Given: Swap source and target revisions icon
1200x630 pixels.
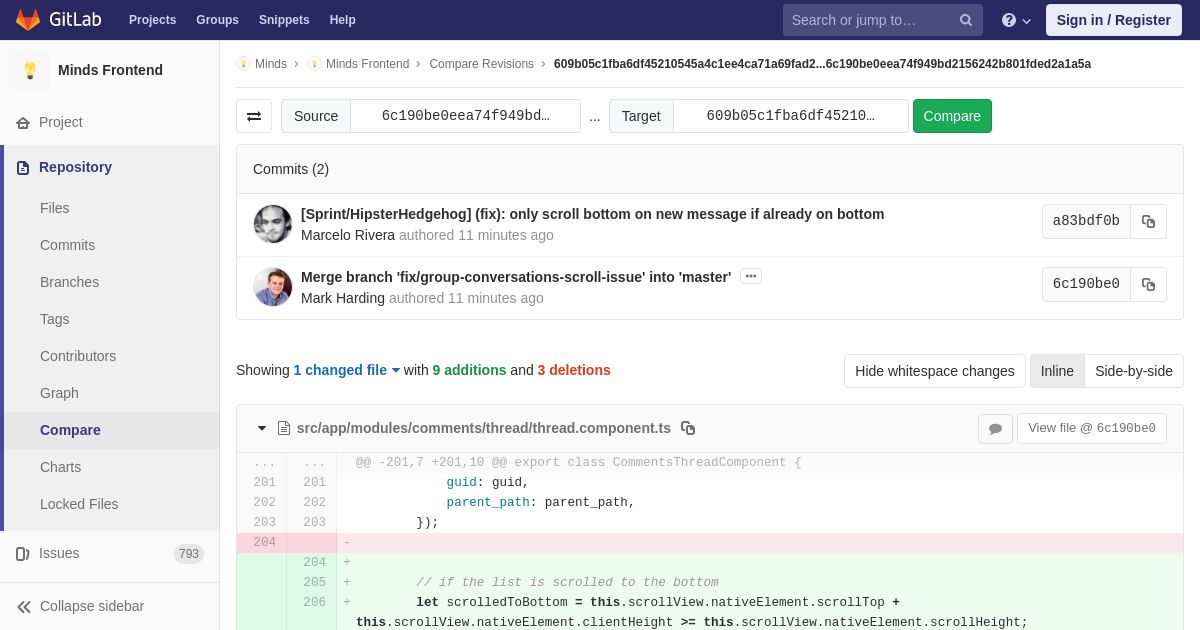Looking at the screenshot, I should 254,116.
